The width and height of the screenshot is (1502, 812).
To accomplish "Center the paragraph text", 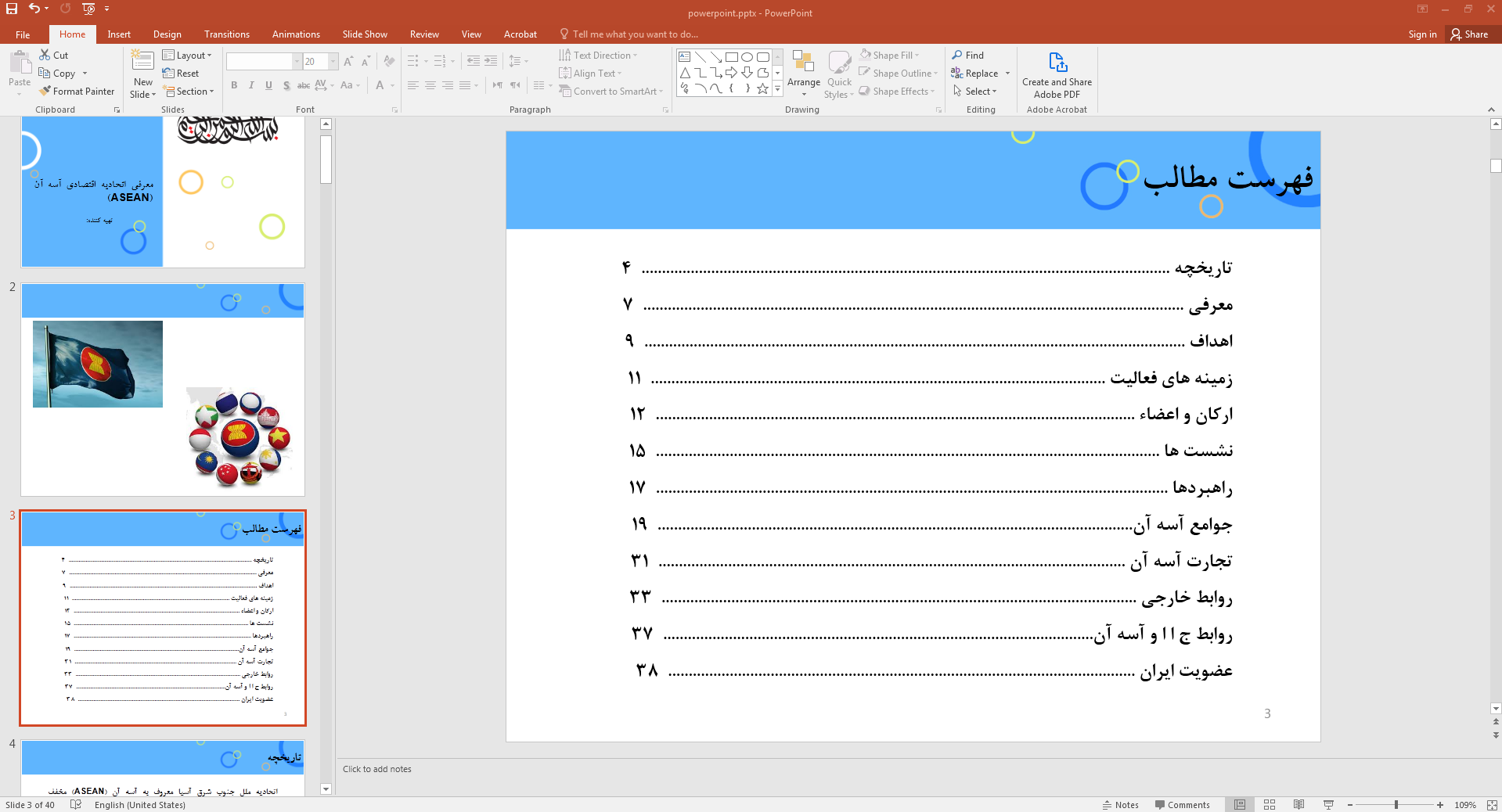I will pos(430,85).
